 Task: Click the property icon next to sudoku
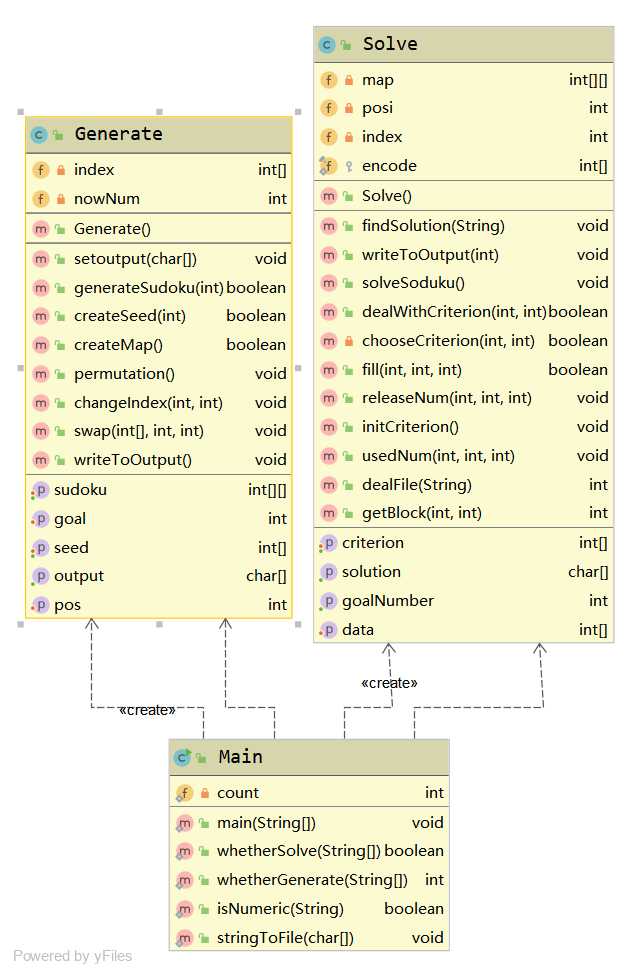[40, 490]
